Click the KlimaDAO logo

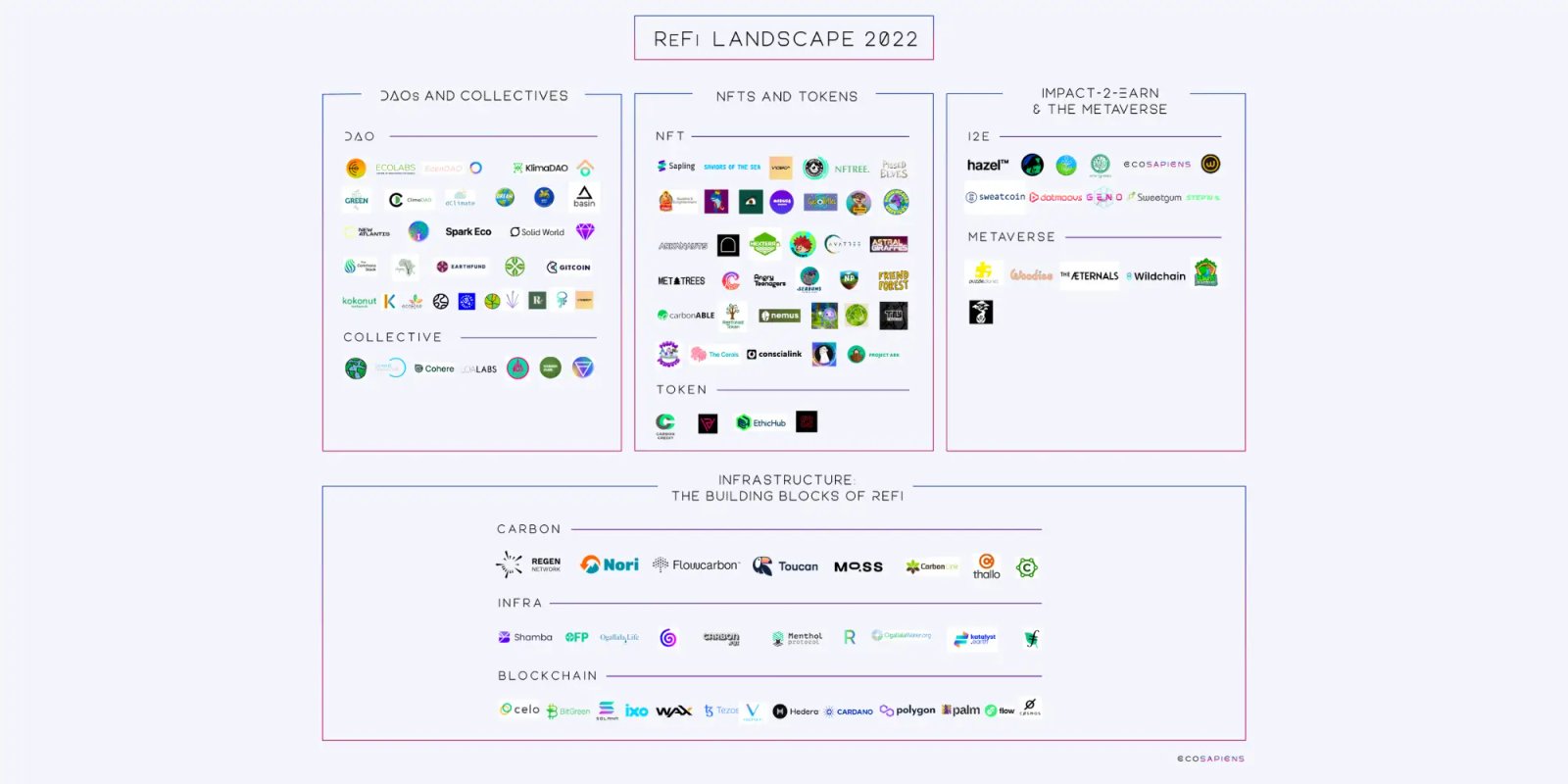(540, 168)
